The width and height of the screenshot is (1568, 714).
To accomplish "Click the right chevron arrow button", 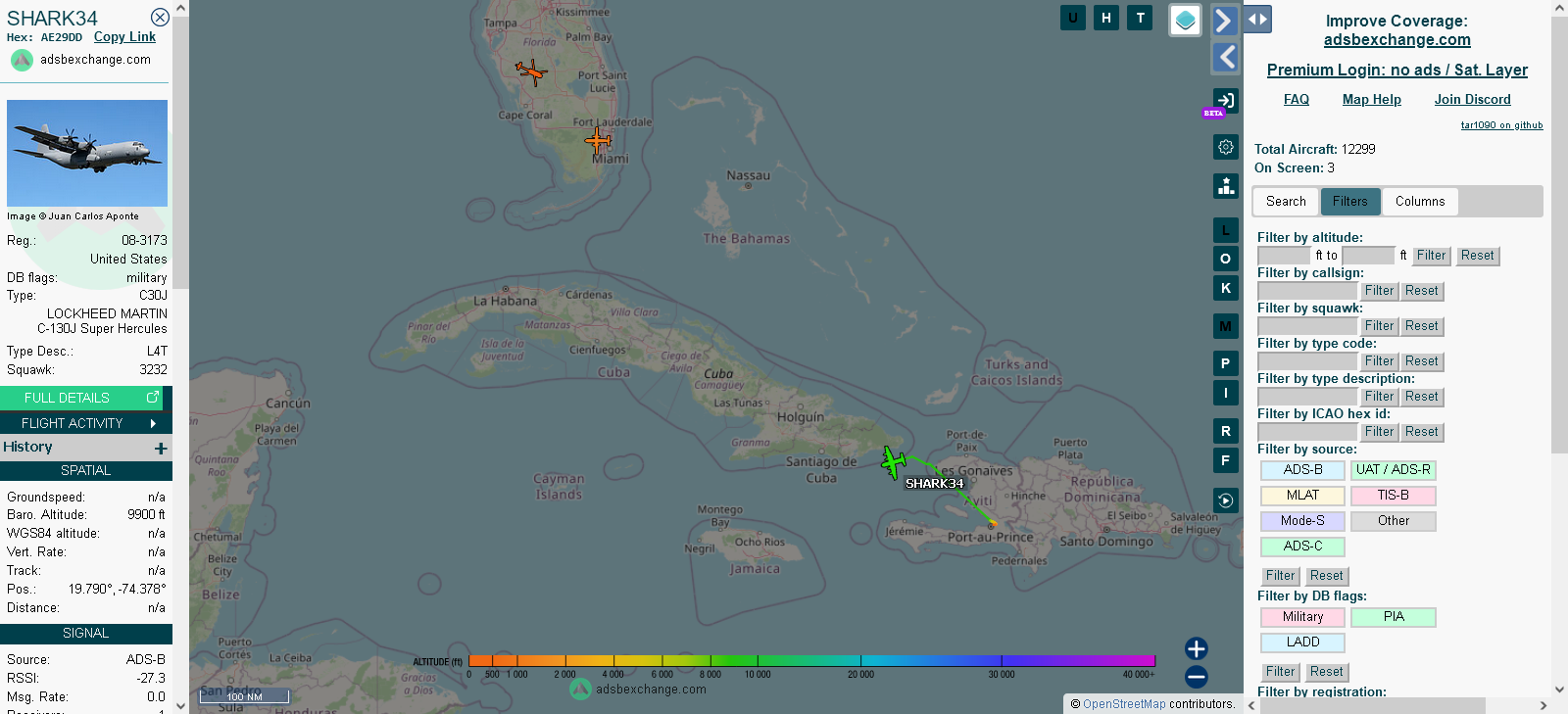I will point(1224,20).
